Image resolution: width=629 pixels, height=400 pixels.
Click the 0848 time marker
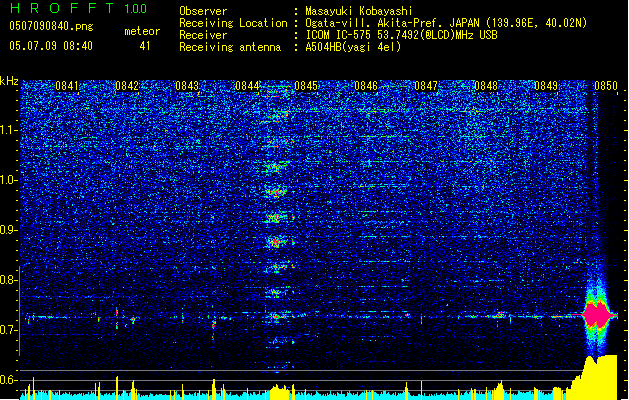486,86
